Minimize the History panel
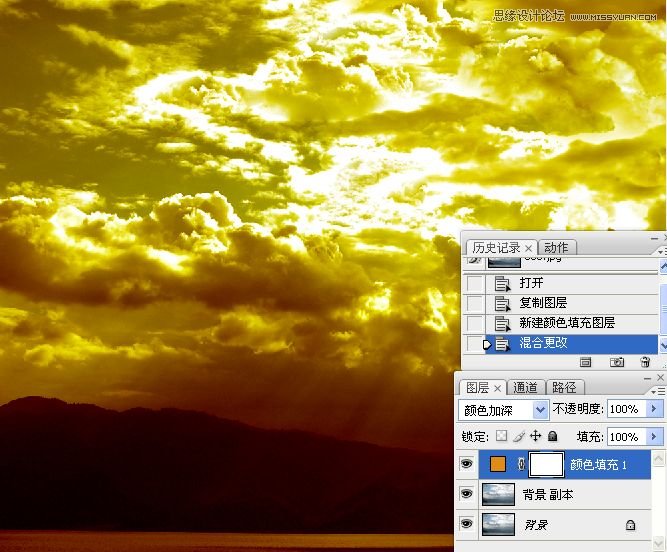Viewport: 667px width, 552px height. [654, 239]
